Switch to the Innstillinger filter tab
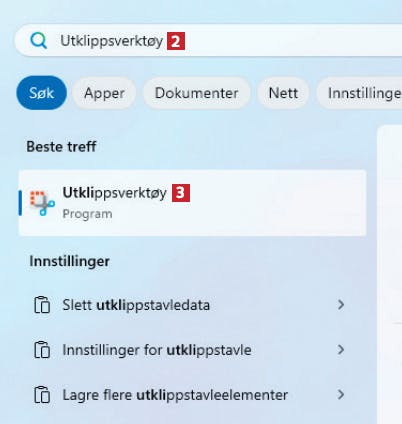This screenshot has width=402, height=424. [x=359, y=93]
